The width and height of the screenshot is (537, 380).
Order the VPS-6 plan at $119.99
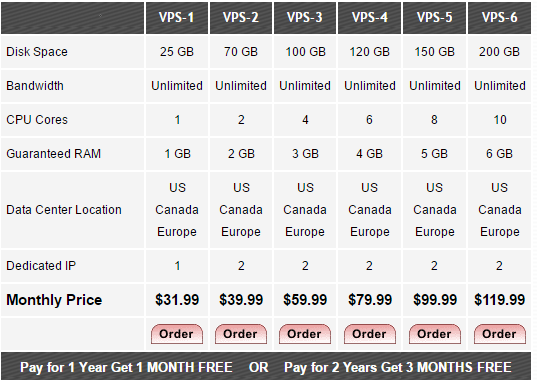point(500,334)
